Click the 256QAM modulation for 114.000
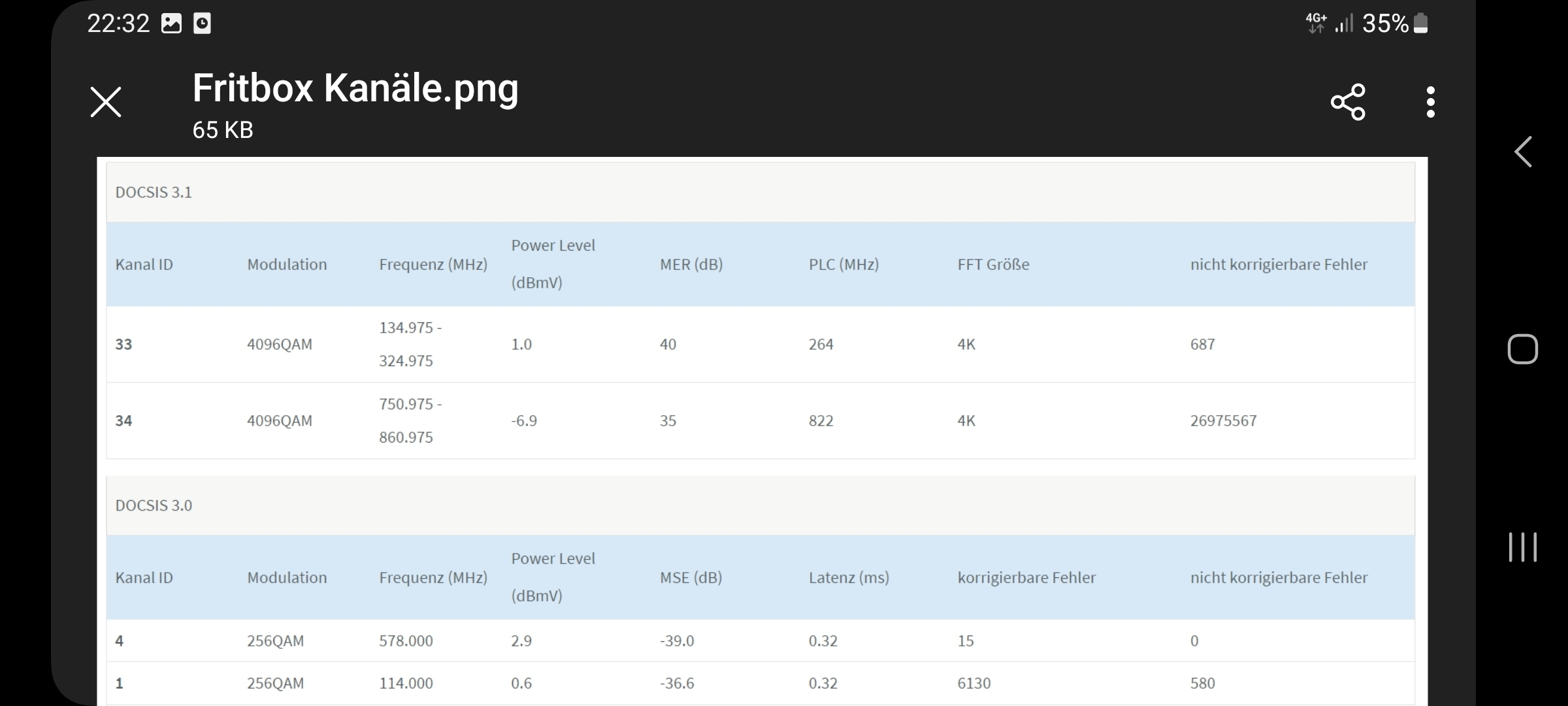Viewport: 1568px width, 706px height. (275, 684)
